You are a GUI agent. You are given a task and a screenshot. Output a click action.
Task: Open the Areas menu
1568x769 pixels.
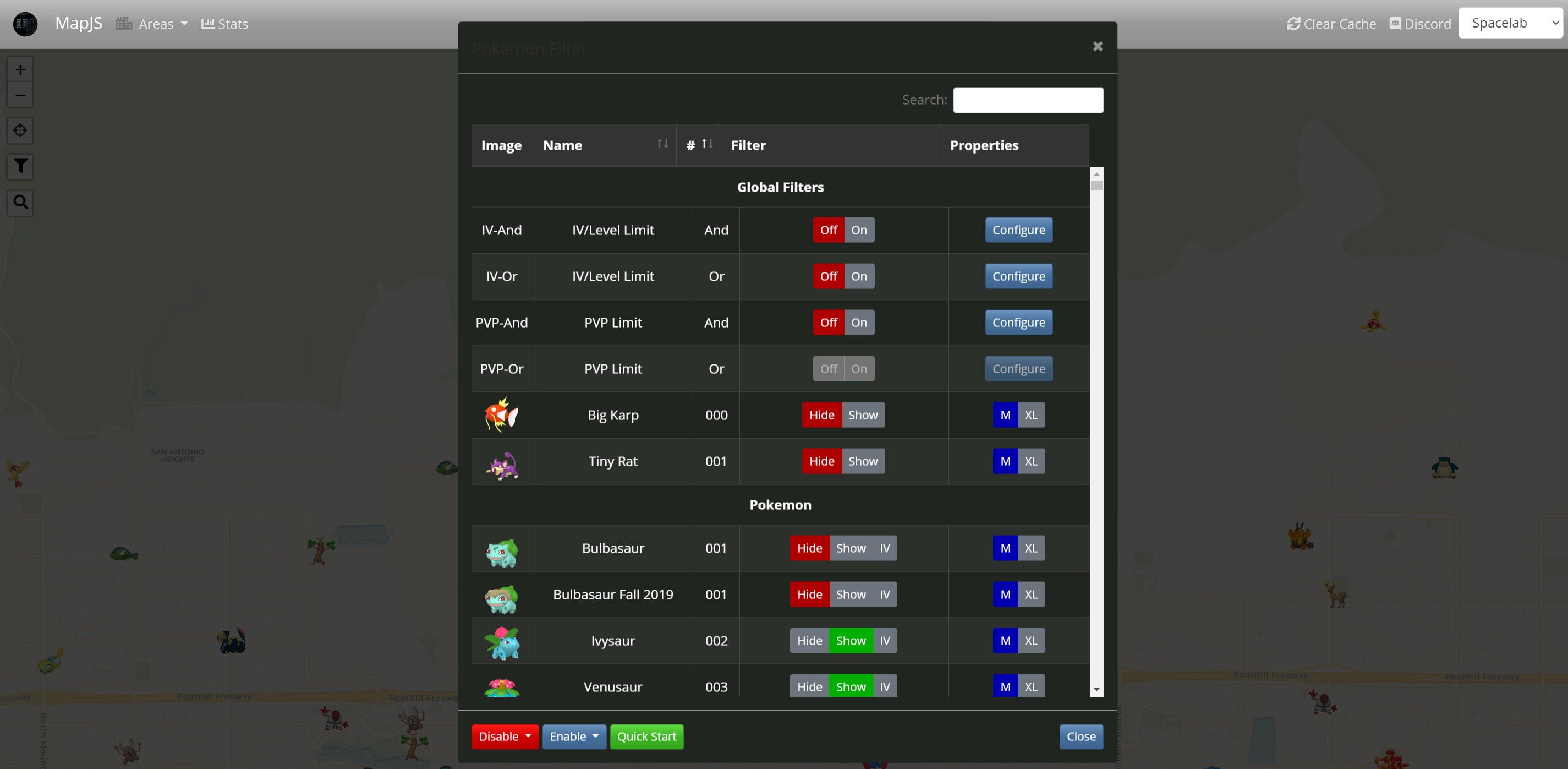click(x=152, y=24)
